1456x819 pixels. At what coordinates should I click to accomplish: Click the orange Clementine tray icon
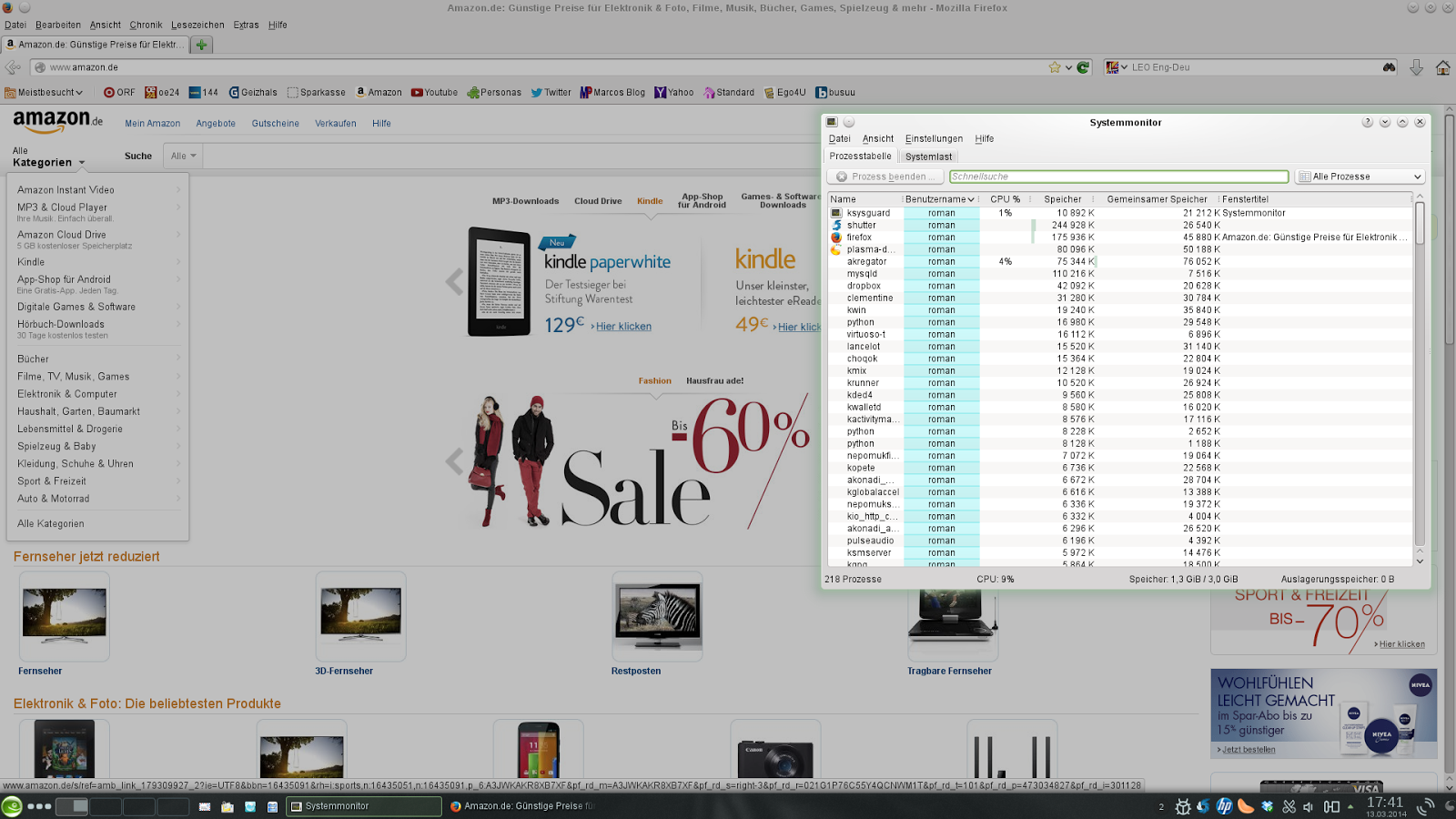pos(1246,806)
